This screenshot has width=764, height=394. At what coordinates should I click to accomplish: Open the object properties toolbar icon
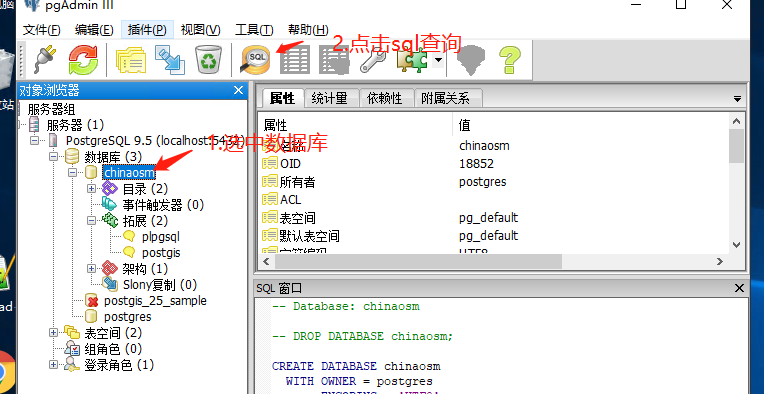point(131,60)
